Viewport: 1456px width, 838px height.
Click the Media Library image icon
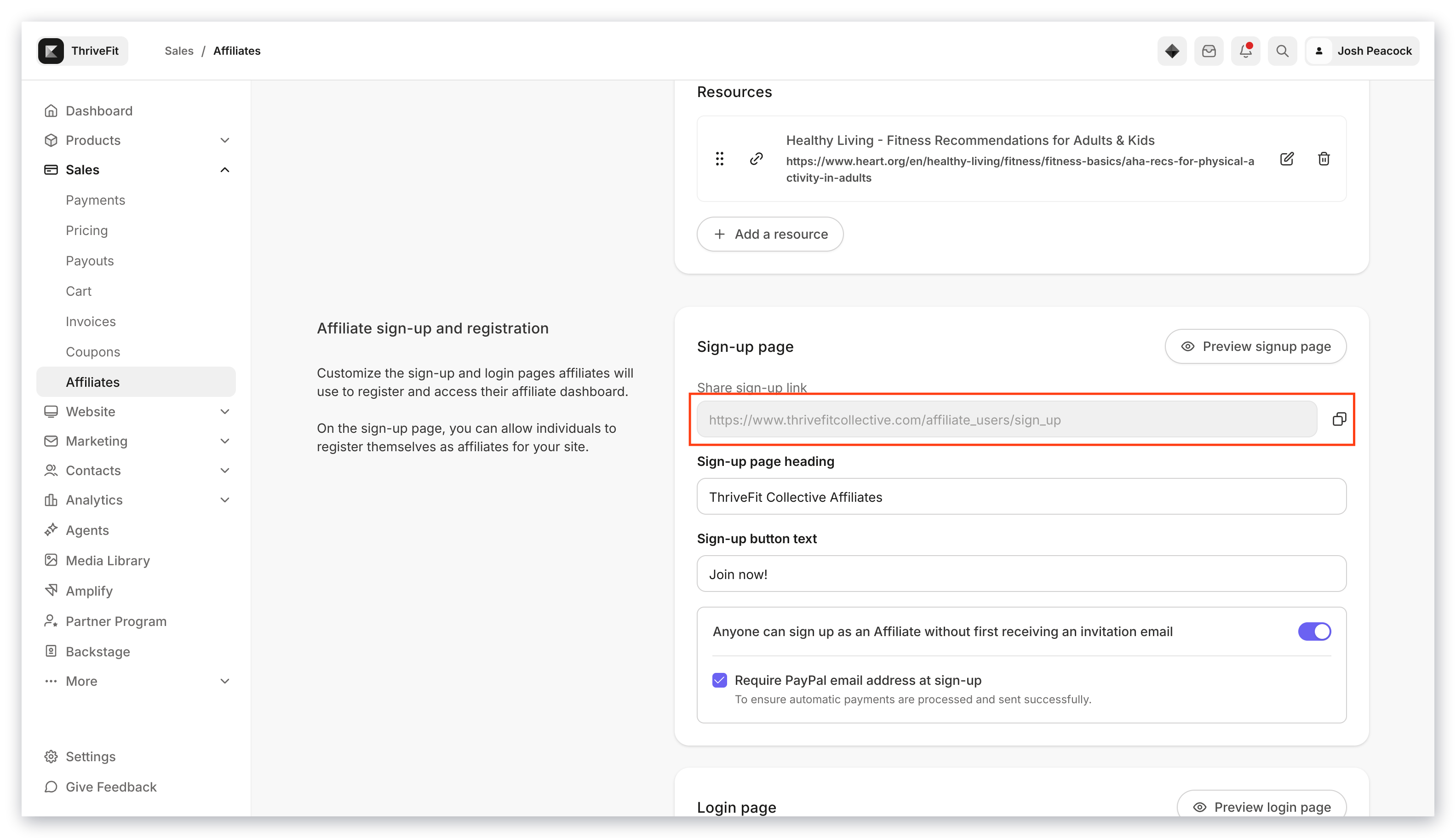coord(51,560)
